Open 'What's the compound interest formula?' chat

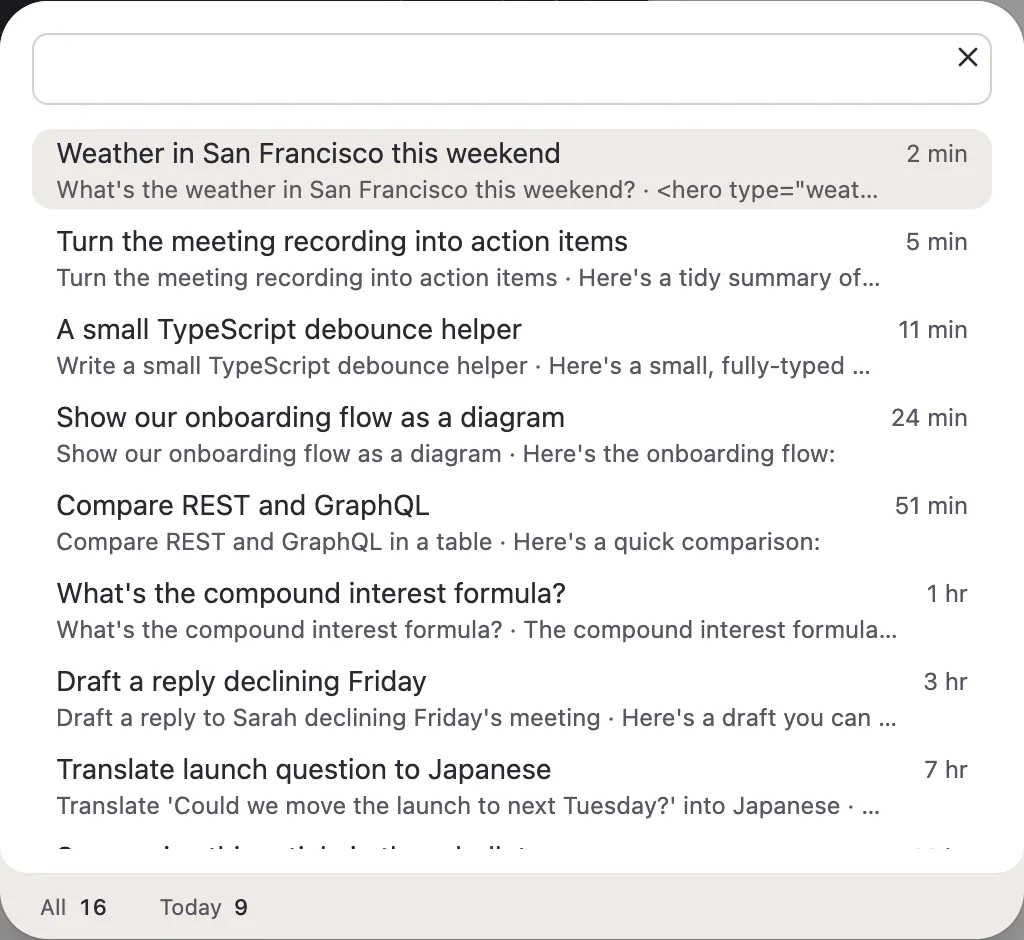tap(511, 610)
